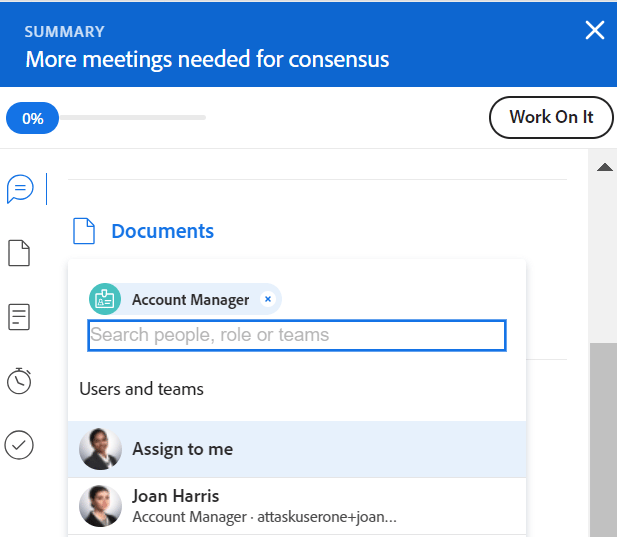The width and height of the screenshot is (617, 537).
Task: Open the Updates comment bubble icon
Action: tap(20, 189)
